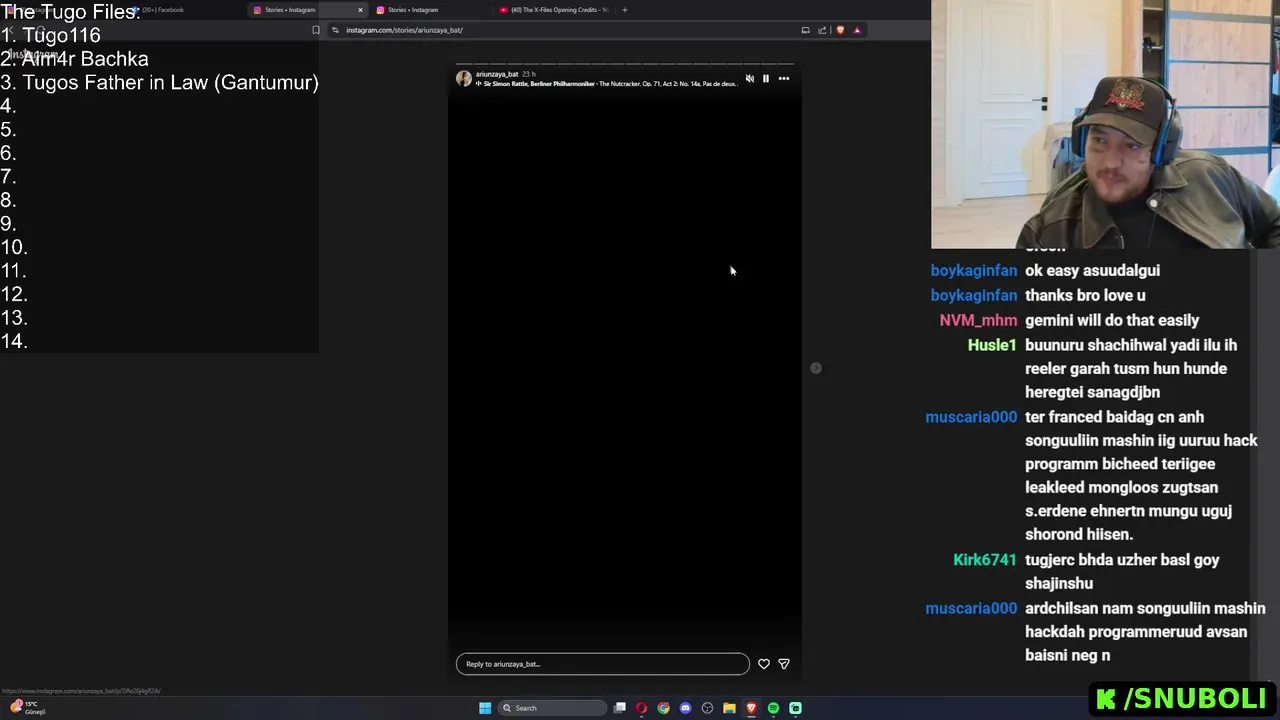Open Spotify from the taskbar
The height and width of the screenshot is (720, 1280).
773,708
